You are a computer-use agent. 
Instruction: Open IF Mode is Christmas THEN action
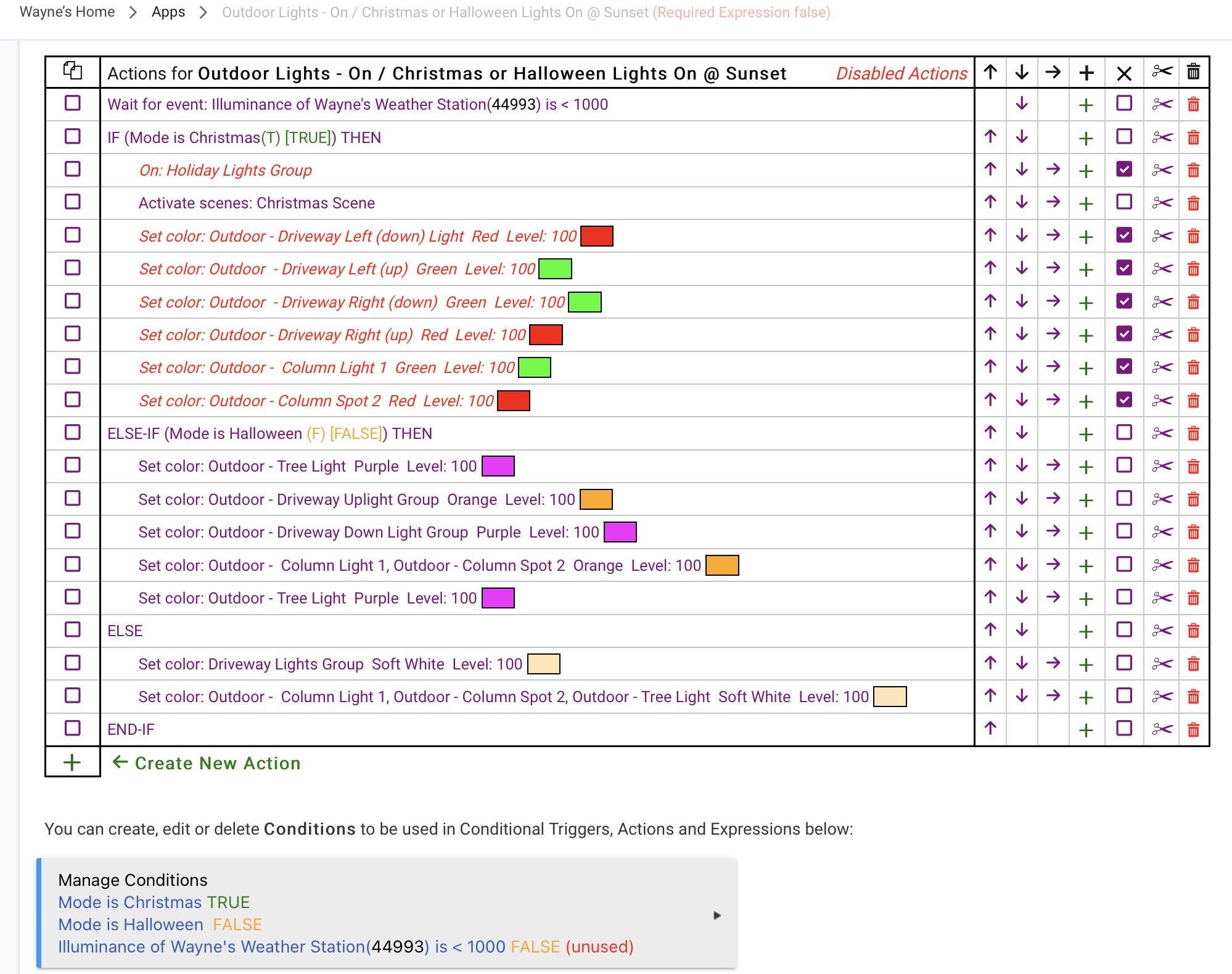pyautogui.click(x=244, y=137)
